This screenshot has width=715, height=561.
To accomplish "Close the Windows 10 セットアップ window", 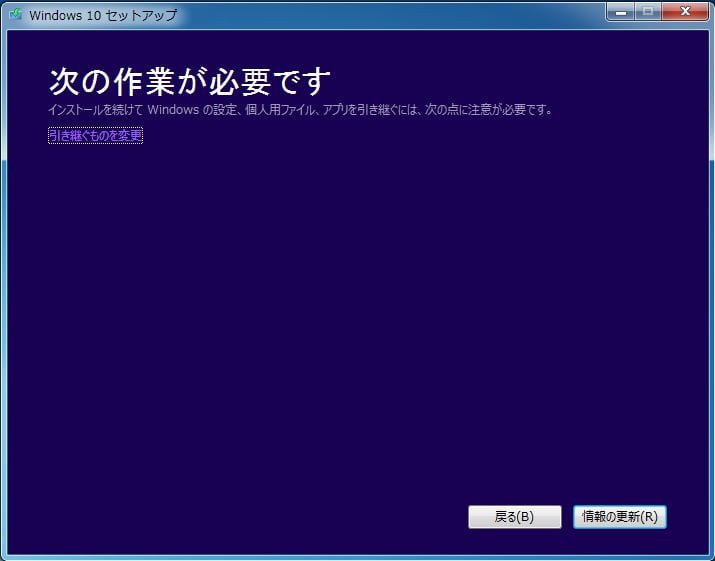I will [686, 11].
